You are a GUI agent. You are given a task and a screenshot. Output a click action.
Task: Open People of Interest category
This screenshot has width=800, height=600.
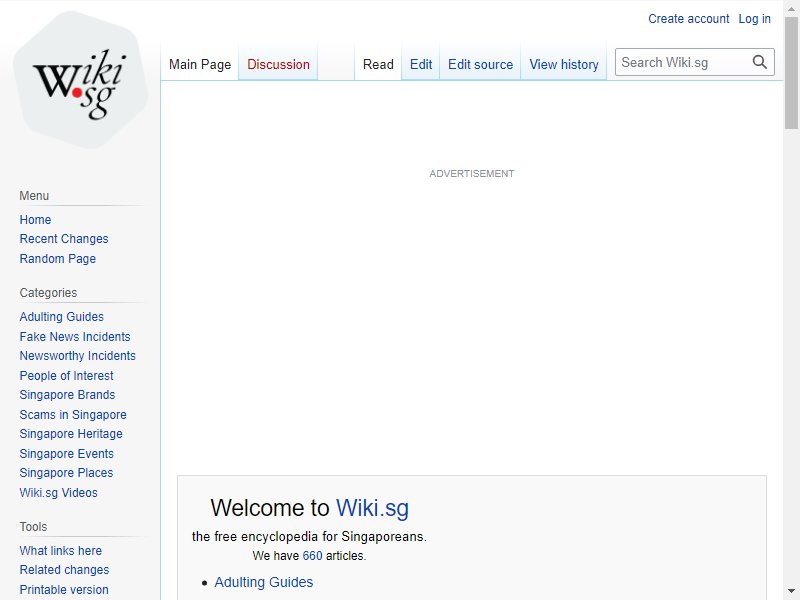tap(66, 376)
